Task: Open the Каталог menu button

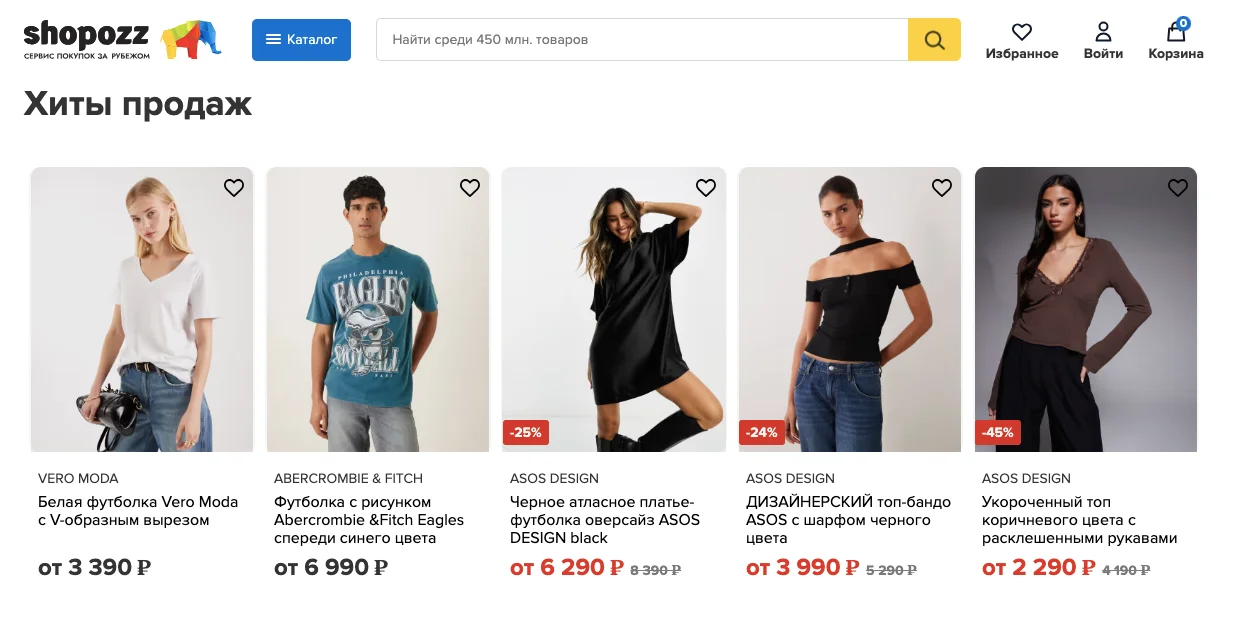Action: pos(301,40)
